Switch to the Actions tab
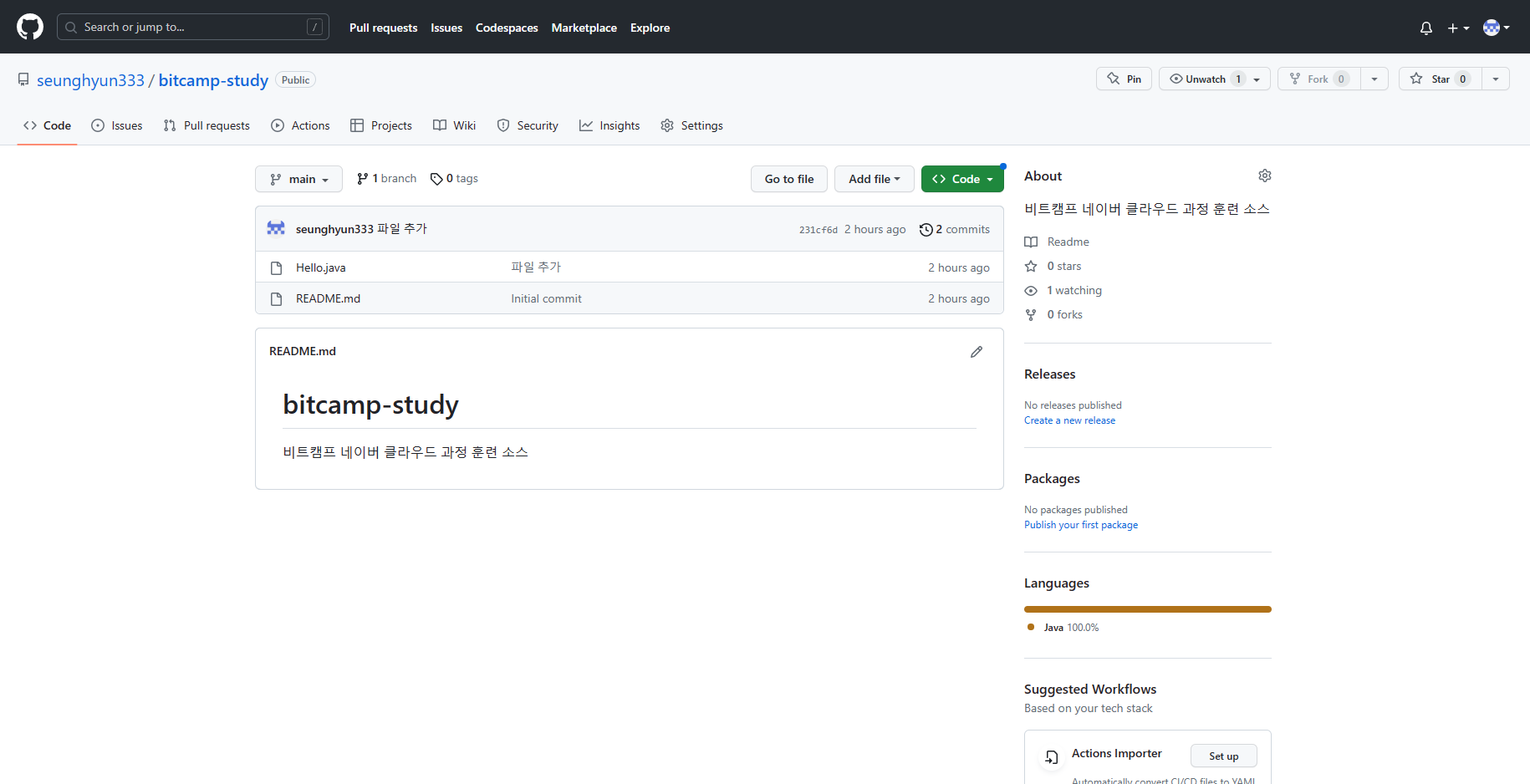Screen dimensions: 1530x784 click(300, 125)
